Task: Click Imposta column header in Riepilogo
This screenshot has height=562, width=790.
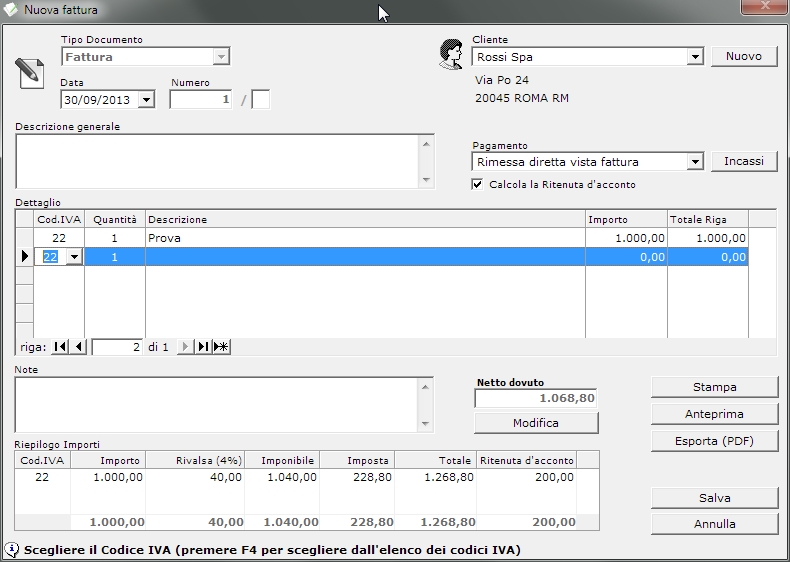Action: [x=357, y=460]
